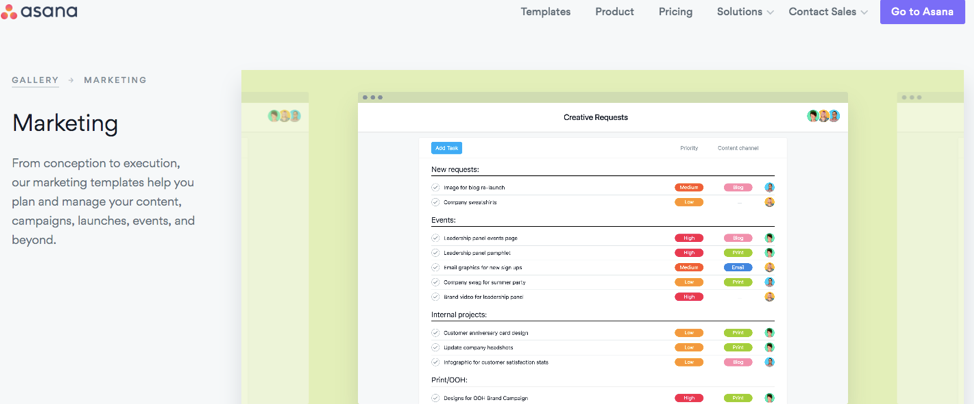The height and width of the screenshot is (404, 974).
Task: Select 'Infographic for customer satisfaction stats' task name
Action: click(x=496, y=362)
